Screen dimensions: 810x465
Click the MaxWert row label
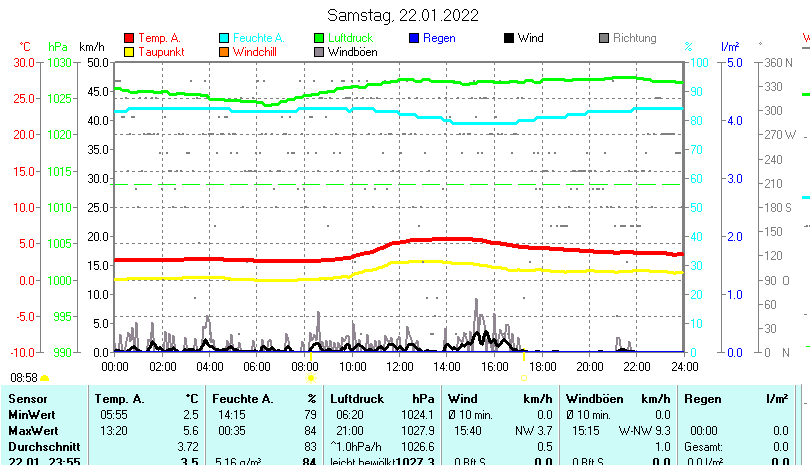33,429
